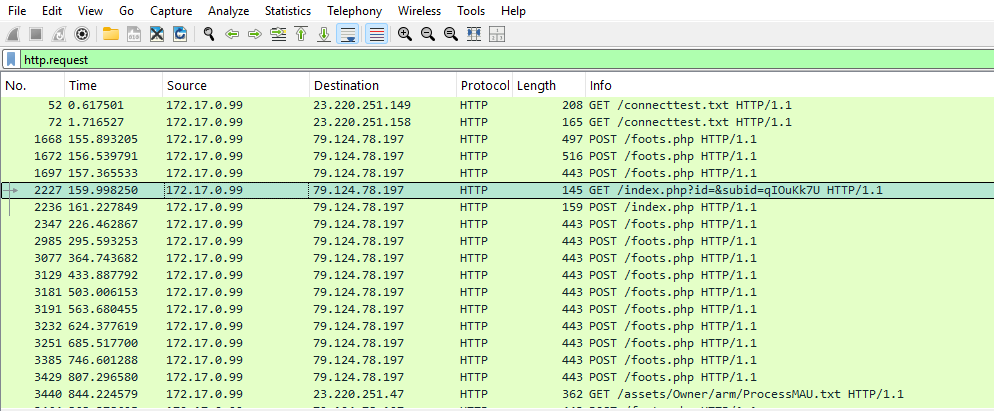Select packet 3429 at time 807.296580
This screenshot has width=994, height=411.
497,377
